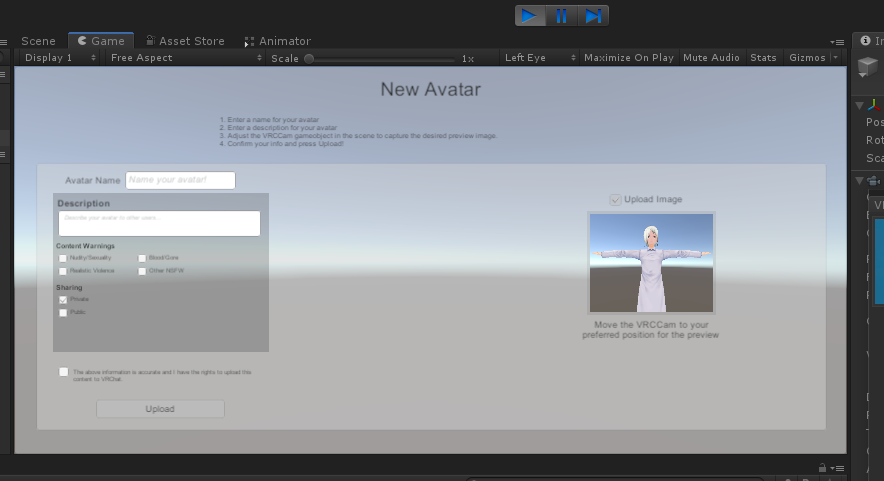Viewport: 884px width, 481px height.
Task: Open the Free Aspect dropdown
Action: coord(186,58)
